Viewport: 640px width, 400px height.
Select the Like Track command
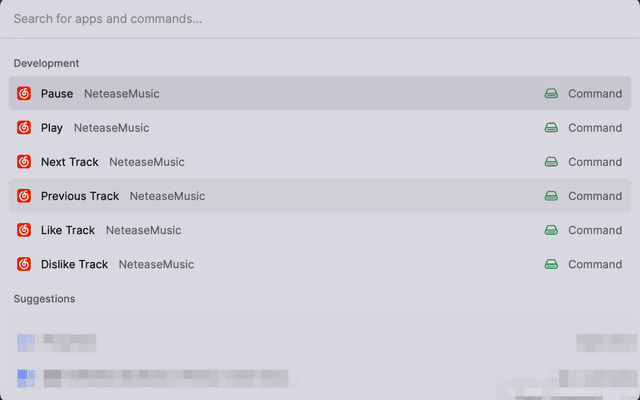pyautogui.click(x=68, y=230)
